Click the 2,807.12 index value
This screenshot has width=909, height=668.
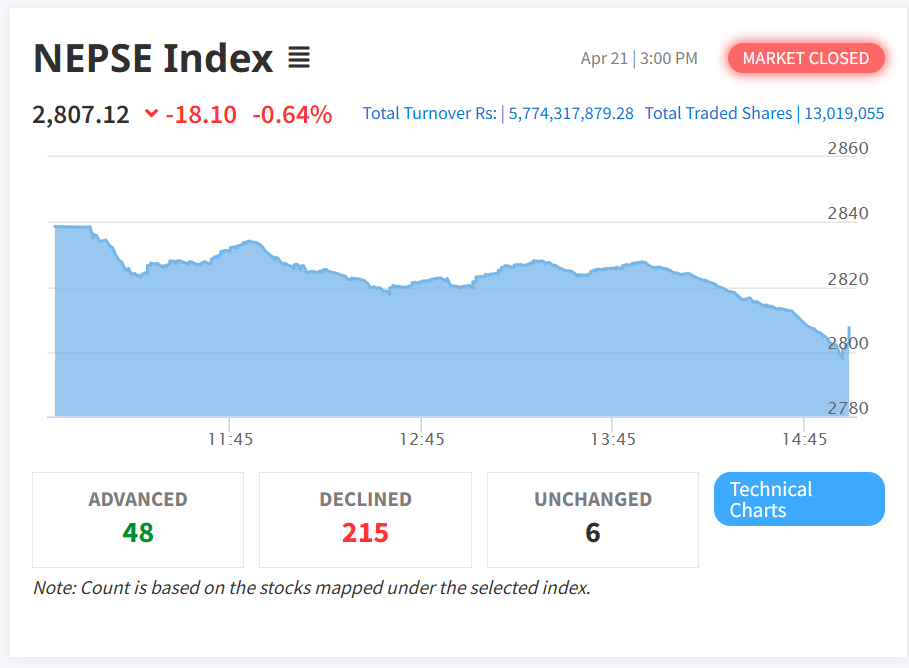coord(81,114)
